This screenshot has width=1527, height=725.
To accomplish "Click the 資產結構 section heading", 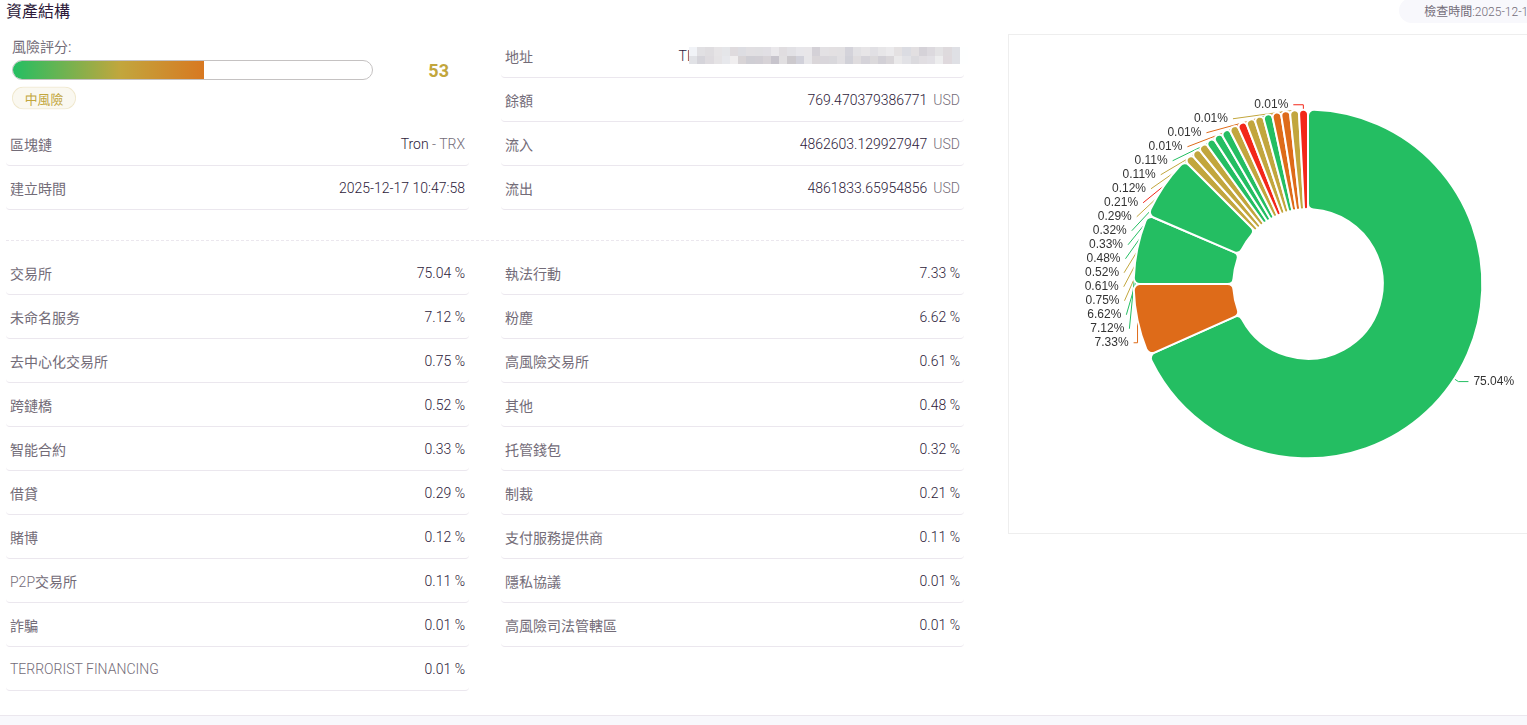I will pos(38,12).
